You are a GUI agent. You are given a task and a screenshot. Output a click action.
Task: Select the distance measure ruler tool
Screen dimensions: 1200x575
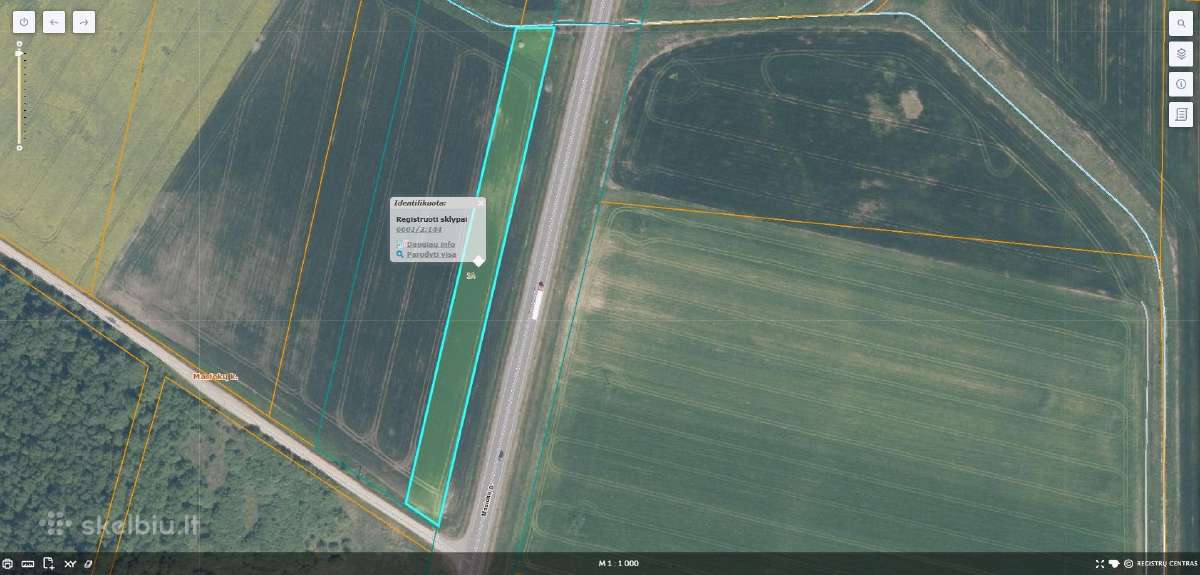tap(28, 564)
